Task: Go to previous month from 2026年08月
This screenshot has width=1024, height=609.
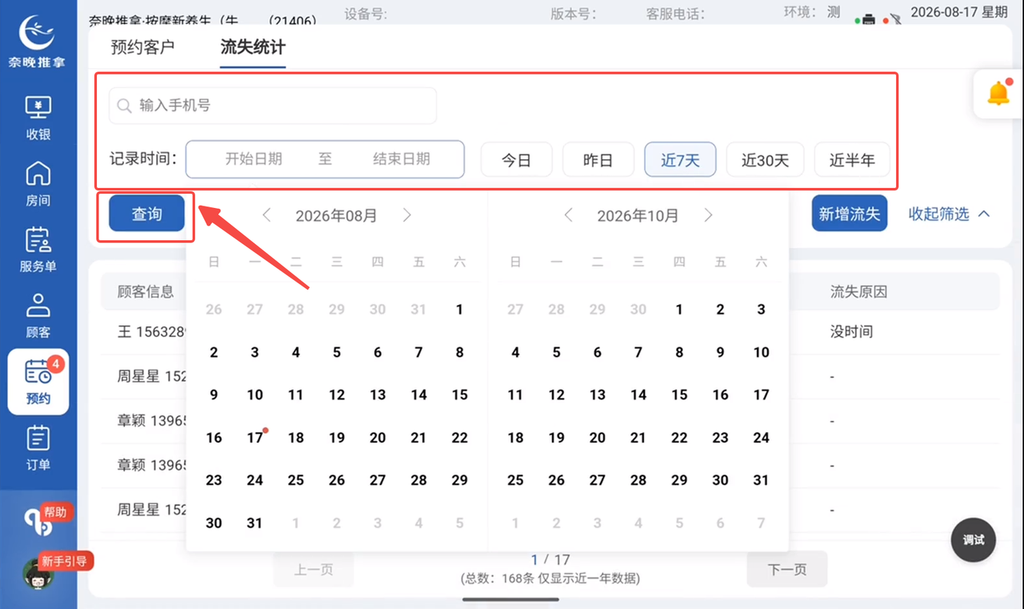Action: 266,215
